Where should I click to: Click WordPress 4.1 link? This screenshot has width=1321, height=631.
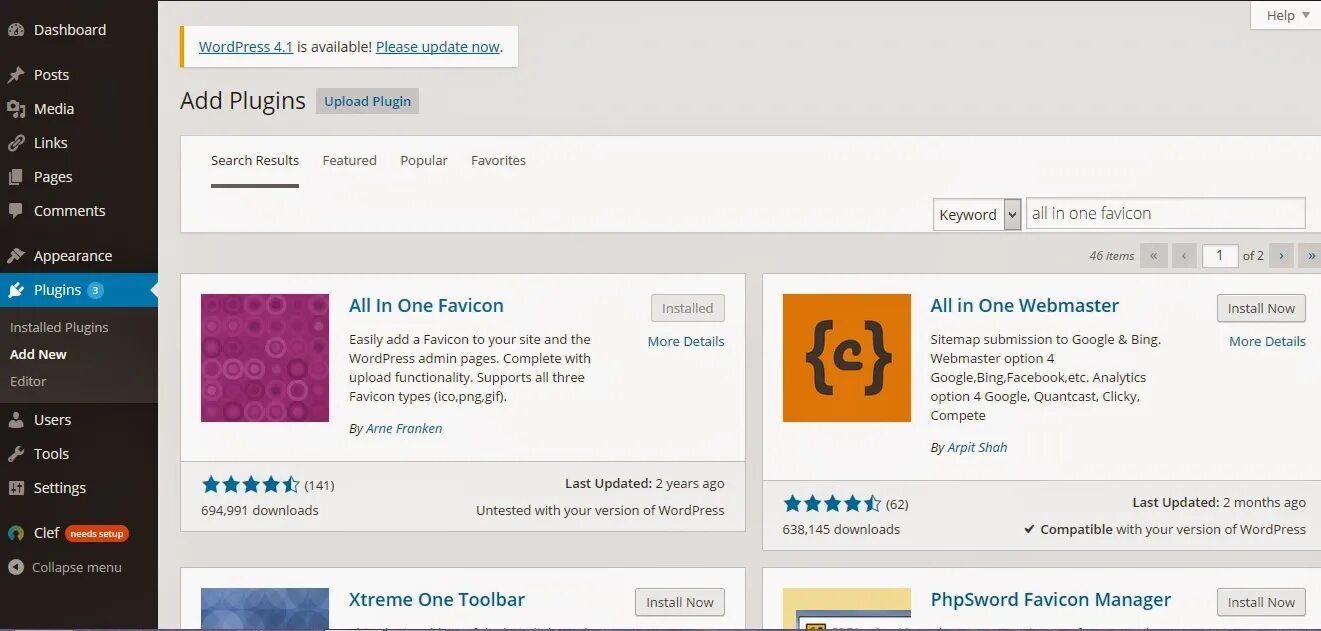pos(246,47)
